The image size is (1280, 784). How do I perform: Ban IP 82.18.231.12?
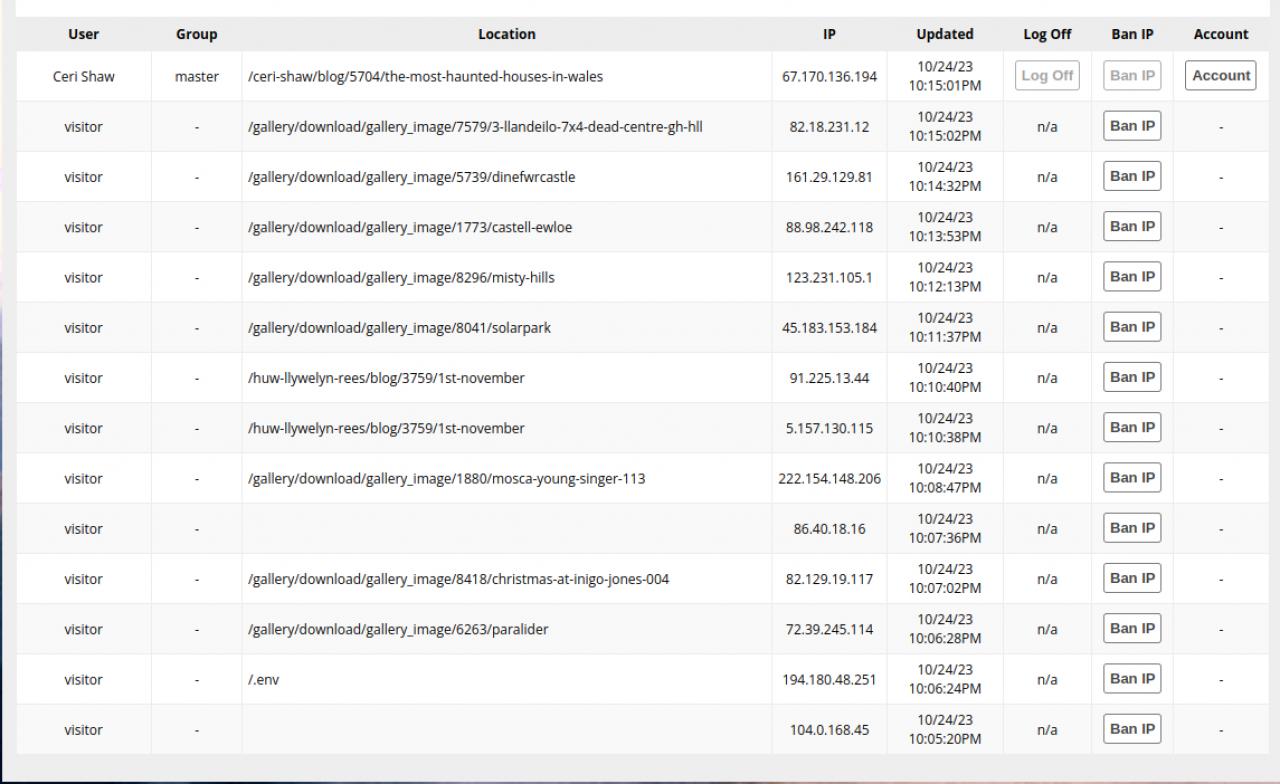(1132, 126)
